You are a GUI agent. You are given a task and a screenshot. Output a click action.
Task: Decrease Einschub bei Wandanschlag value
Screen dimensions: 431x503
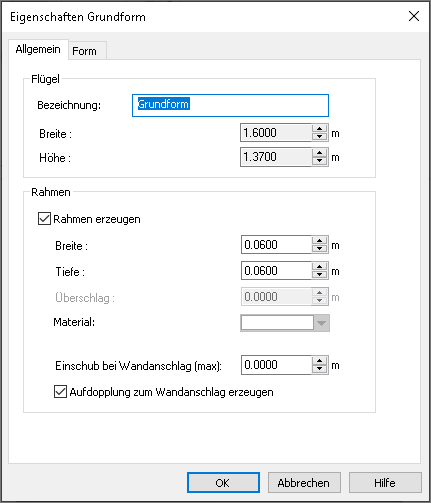pyautogui.click(x=320, y=369)
